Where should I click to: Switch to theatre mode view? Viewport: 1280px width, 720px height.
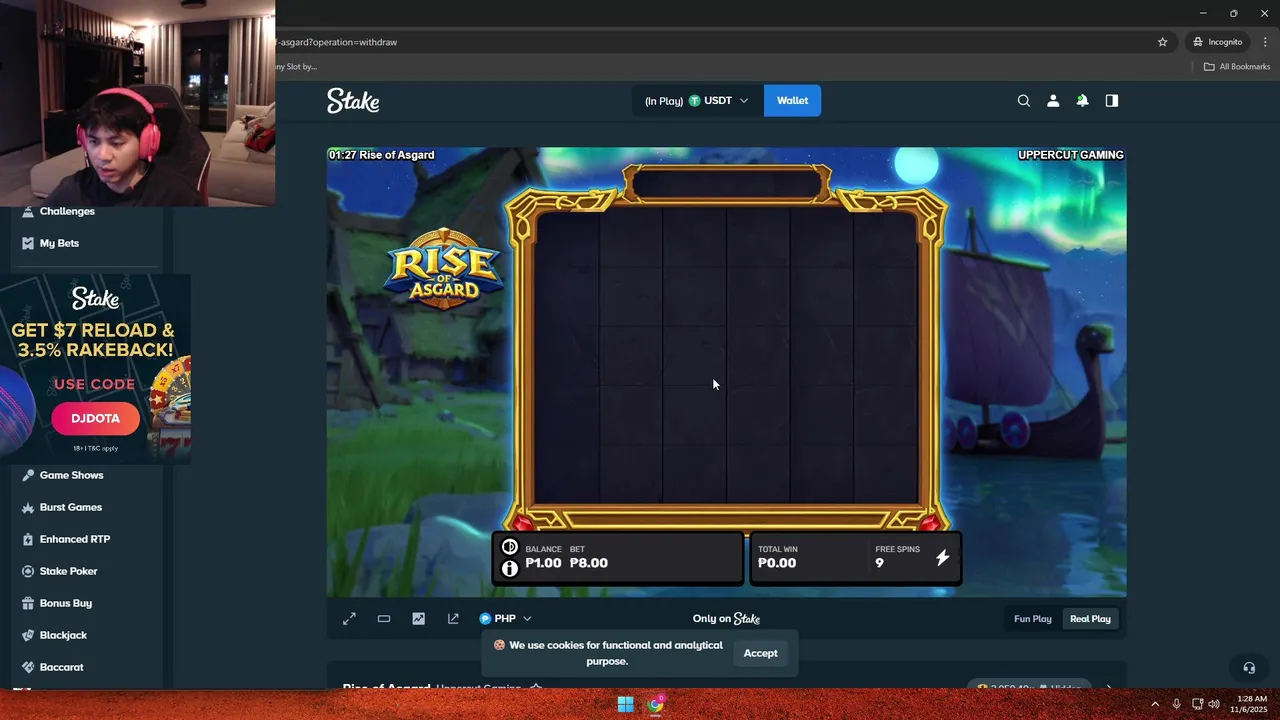pos(384,619)
